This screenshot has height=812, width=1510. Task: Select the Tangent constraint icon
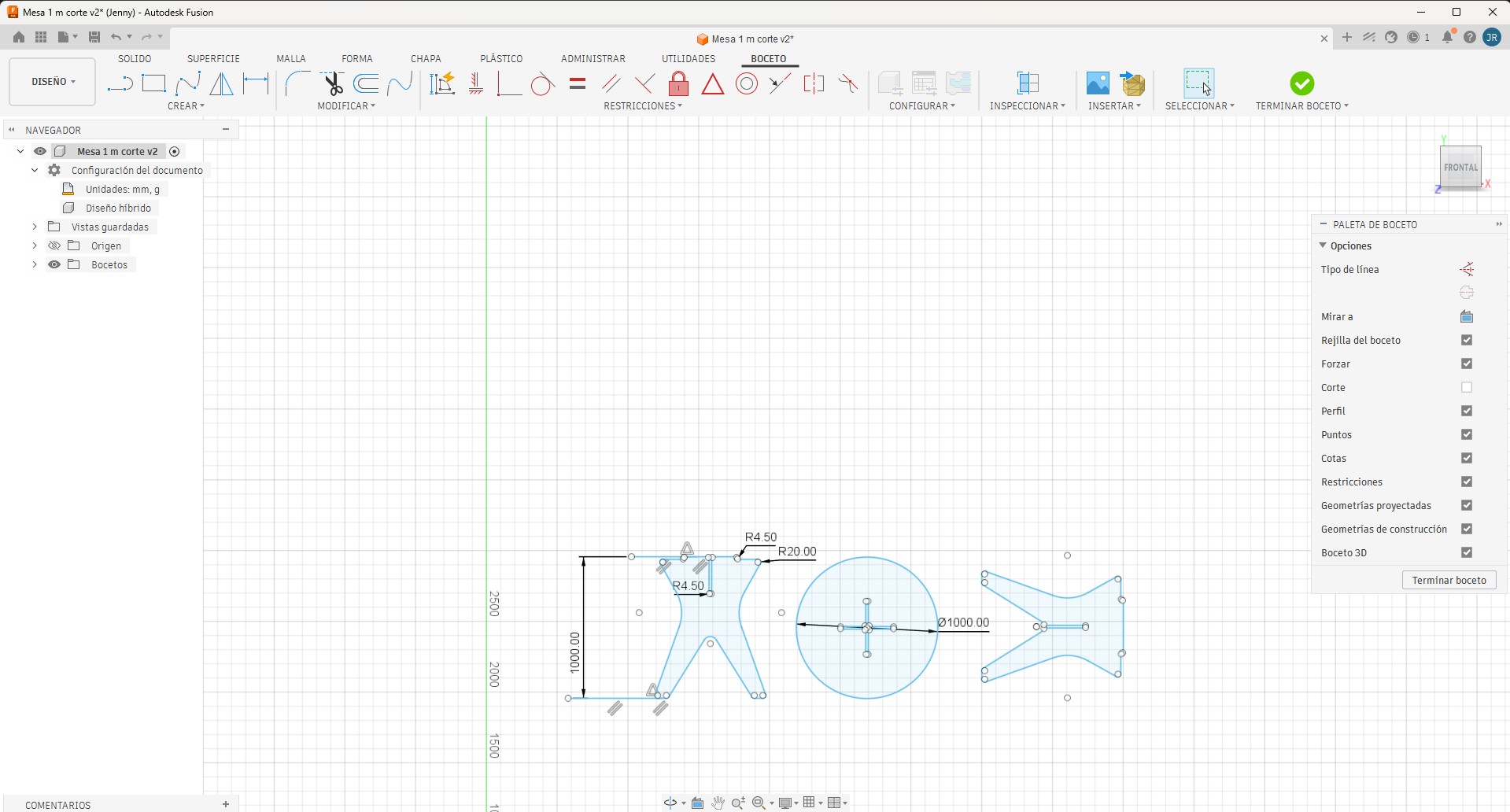tap(542, 83)
